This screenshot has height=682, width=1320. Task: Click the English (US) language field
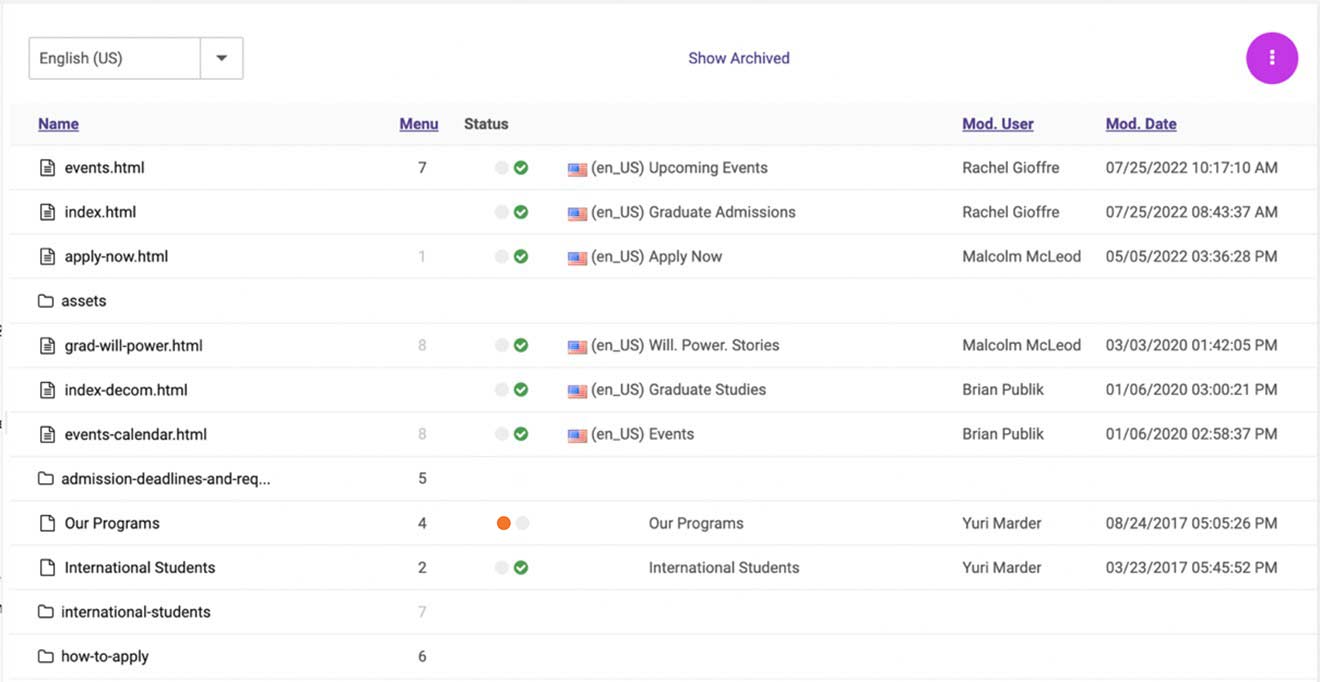coord(114,58)
